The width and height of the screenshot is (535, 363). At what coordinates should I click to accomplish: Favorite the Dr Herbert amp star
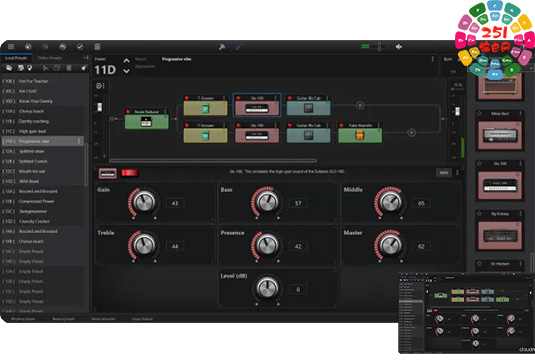(x=479, y=264)
